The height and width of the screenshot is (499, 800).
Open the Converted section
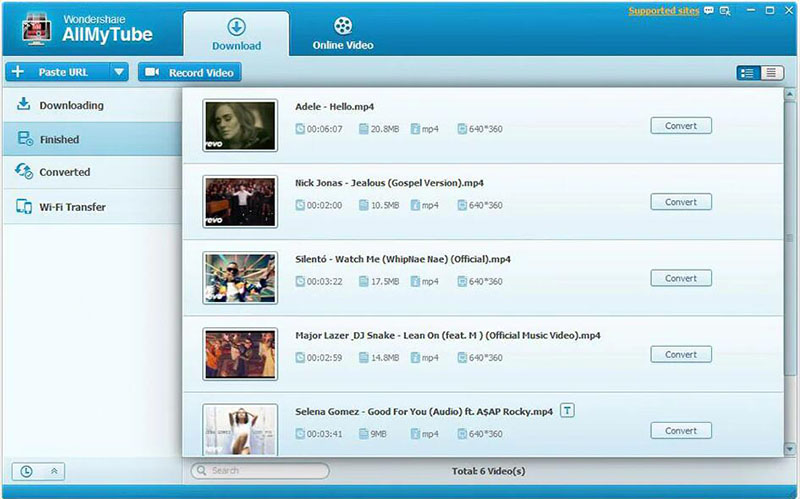click(x=92, y=172)
